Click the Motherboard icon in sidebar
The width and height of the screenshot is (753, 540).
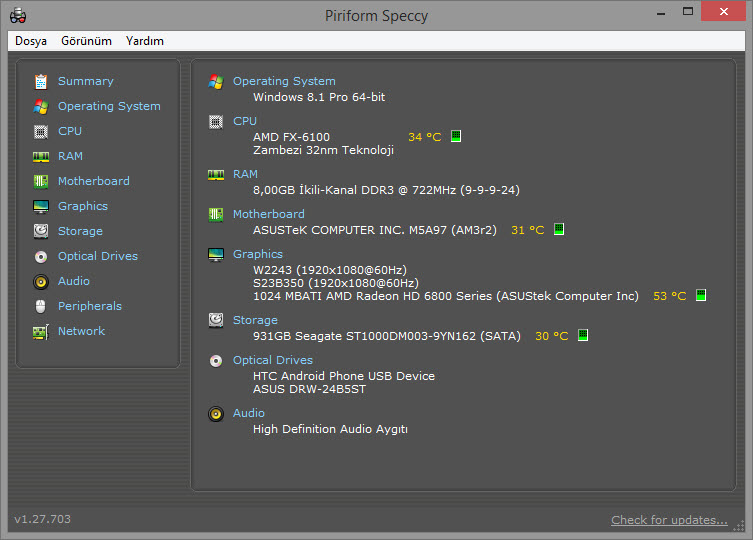coord(41,182)
